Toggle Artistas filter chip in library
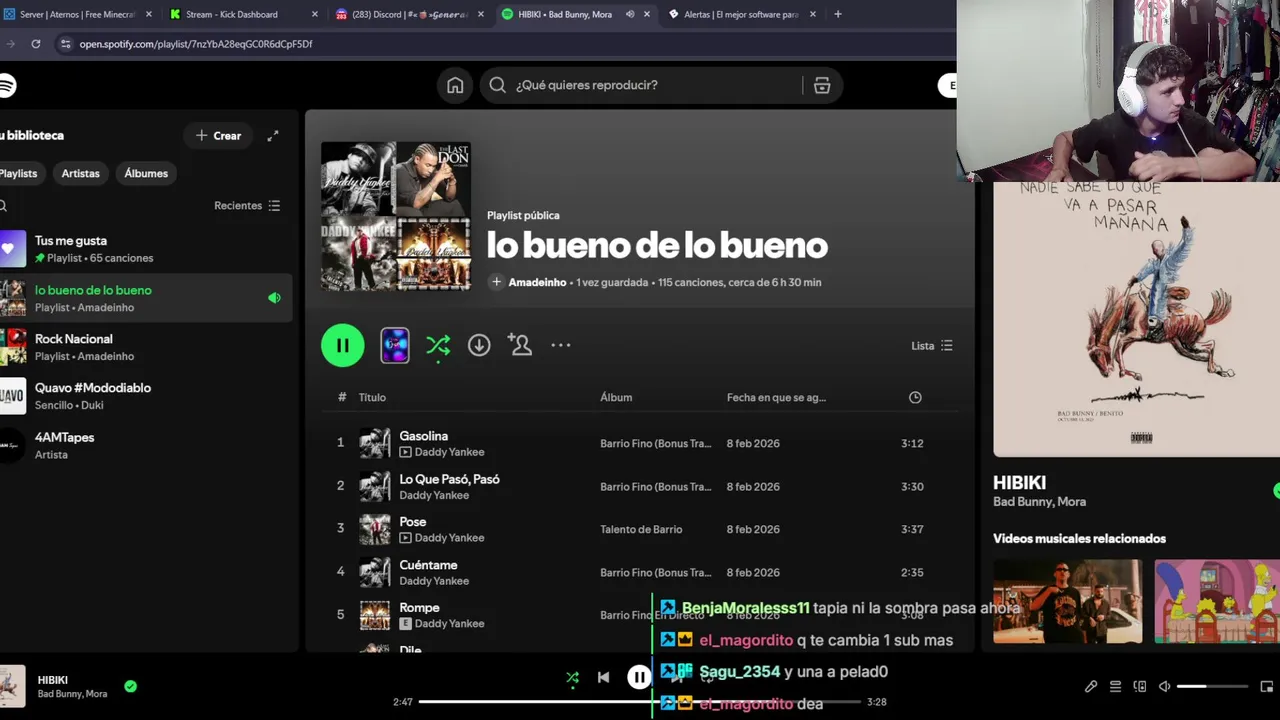 [81, 174]
